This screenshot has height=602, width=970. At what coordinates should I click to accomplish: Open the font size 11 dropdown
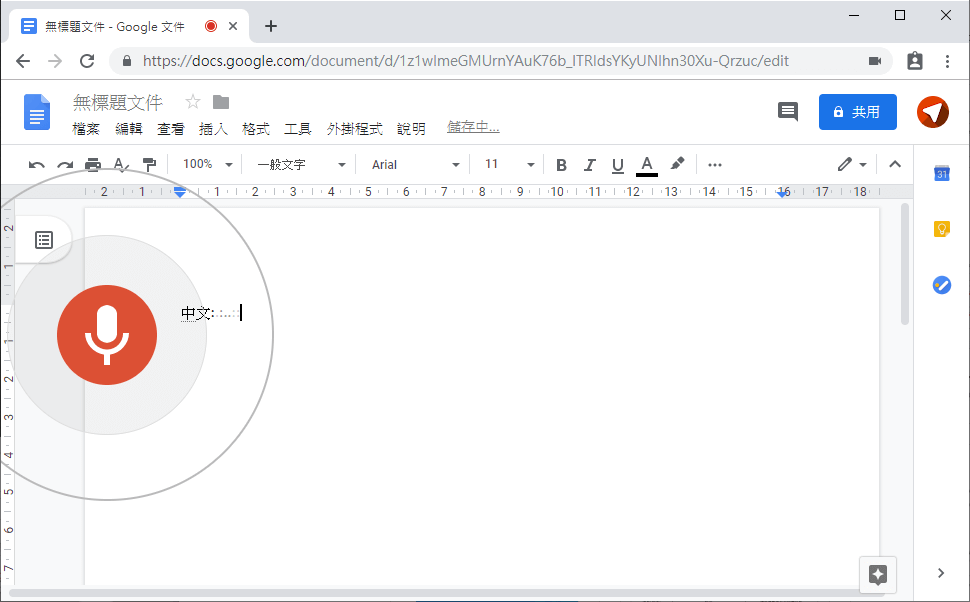pos(509,165)
